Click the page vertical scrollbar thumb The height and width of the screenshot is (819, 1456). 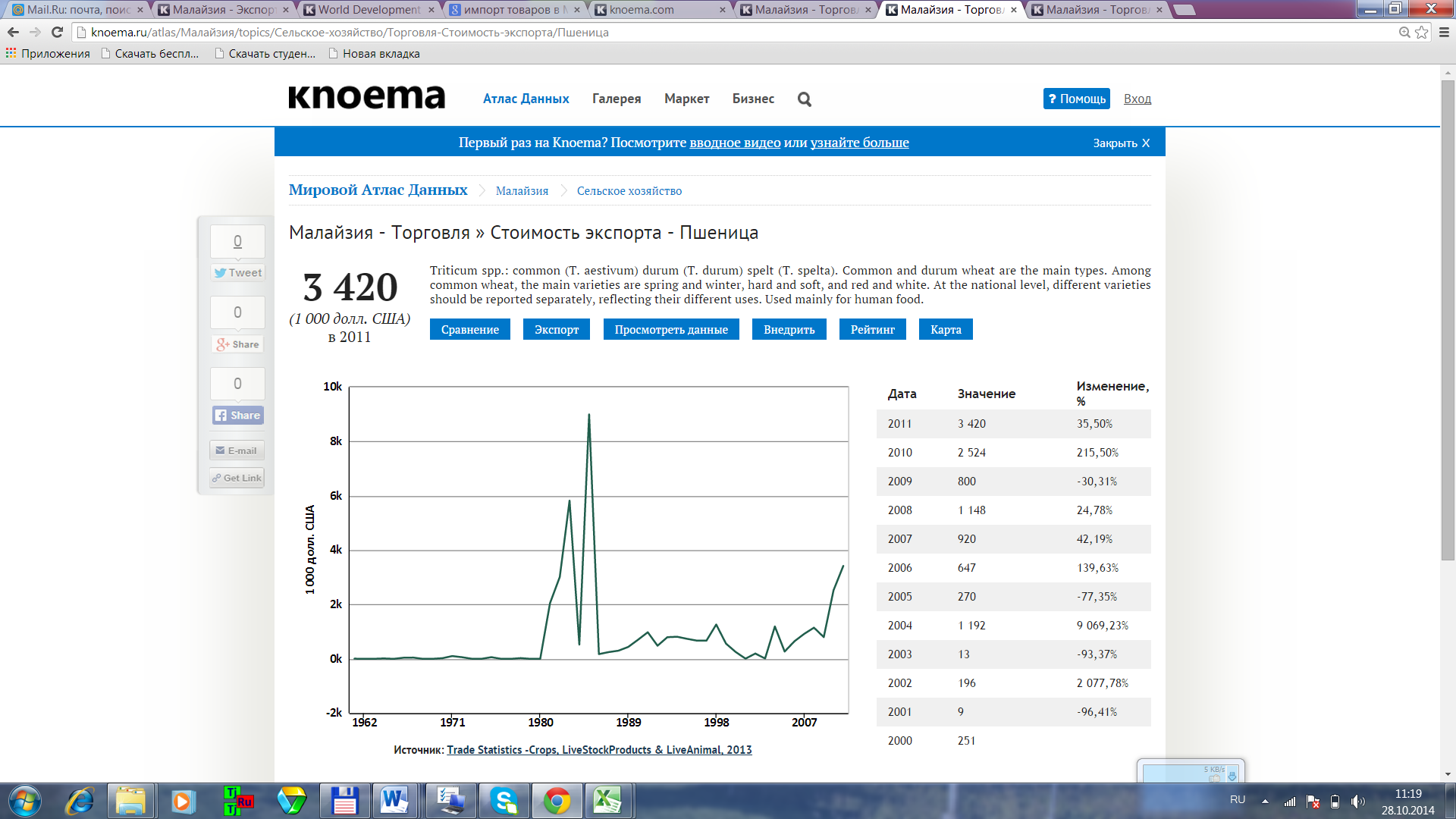(x=1448, y=318)
